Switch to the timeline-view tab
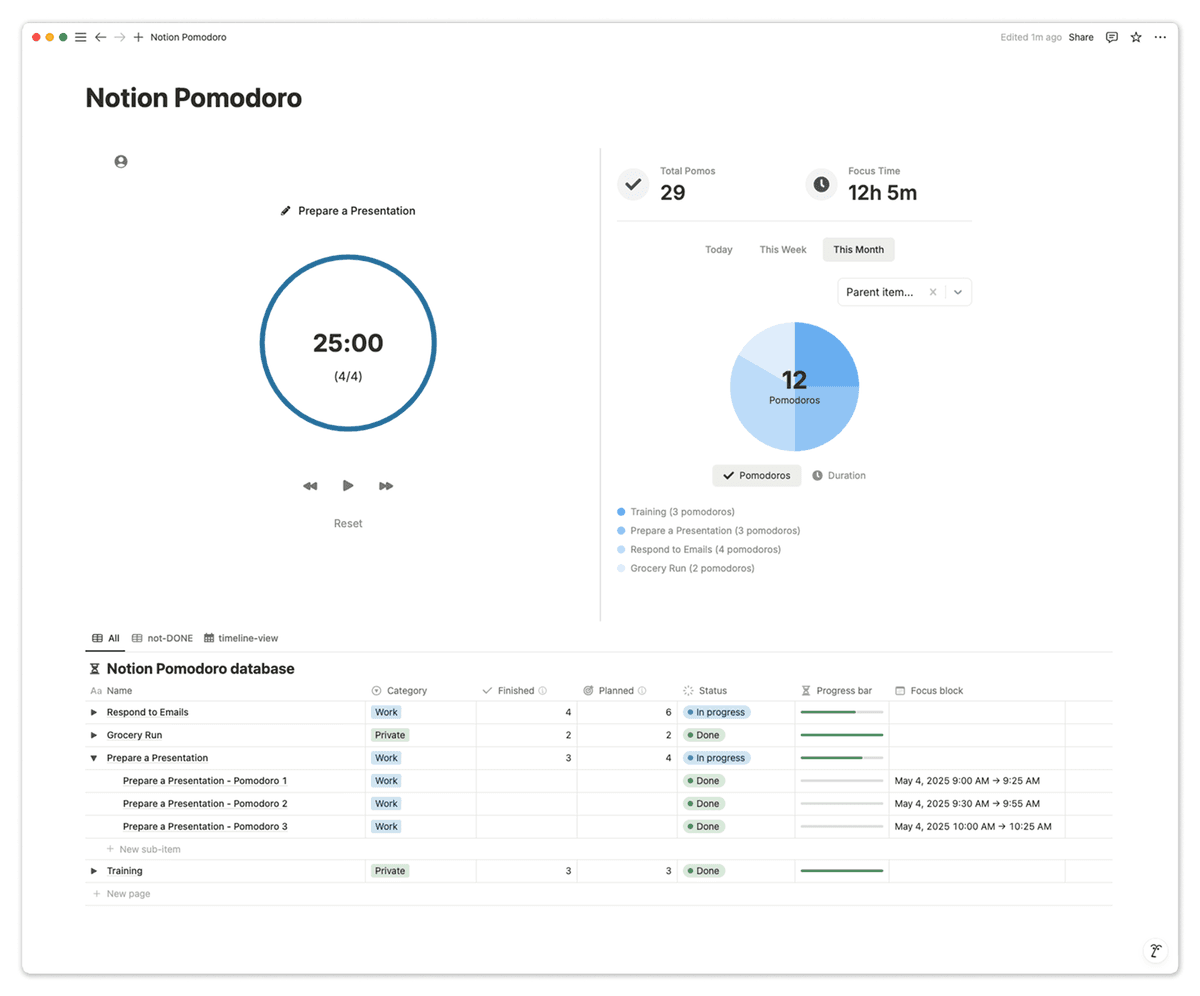This screenshot has height=996, width=1200. click(241, 638)
